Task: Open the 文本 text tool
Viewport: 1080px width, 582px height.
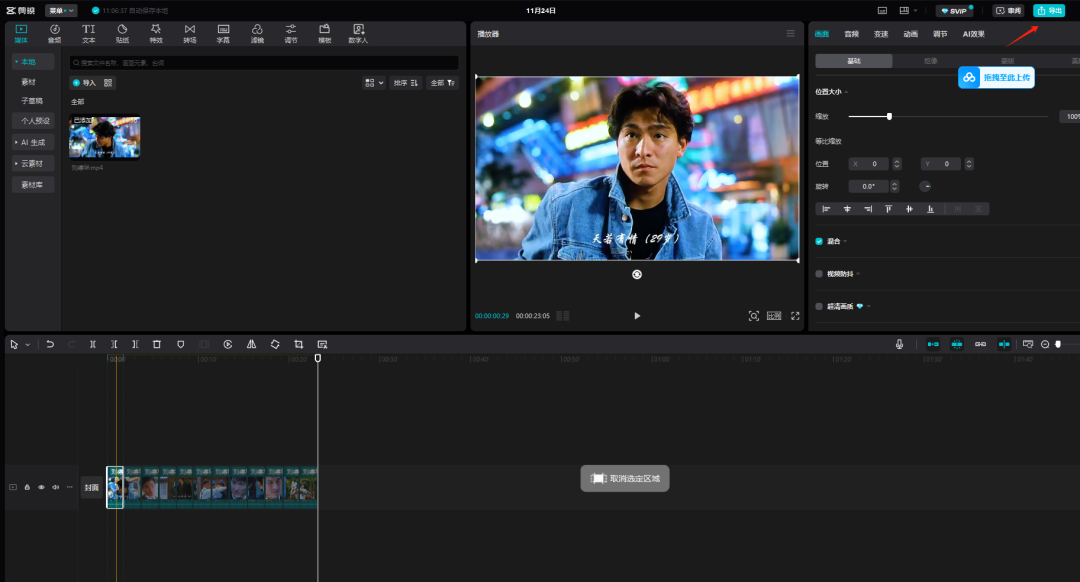Action: pos(89,33)
